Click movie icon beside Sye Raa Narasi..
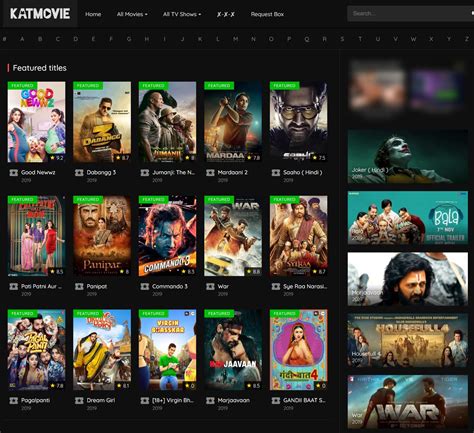This screenshot has width=474, height=433. pyautogui.click(x=275, y=287)
